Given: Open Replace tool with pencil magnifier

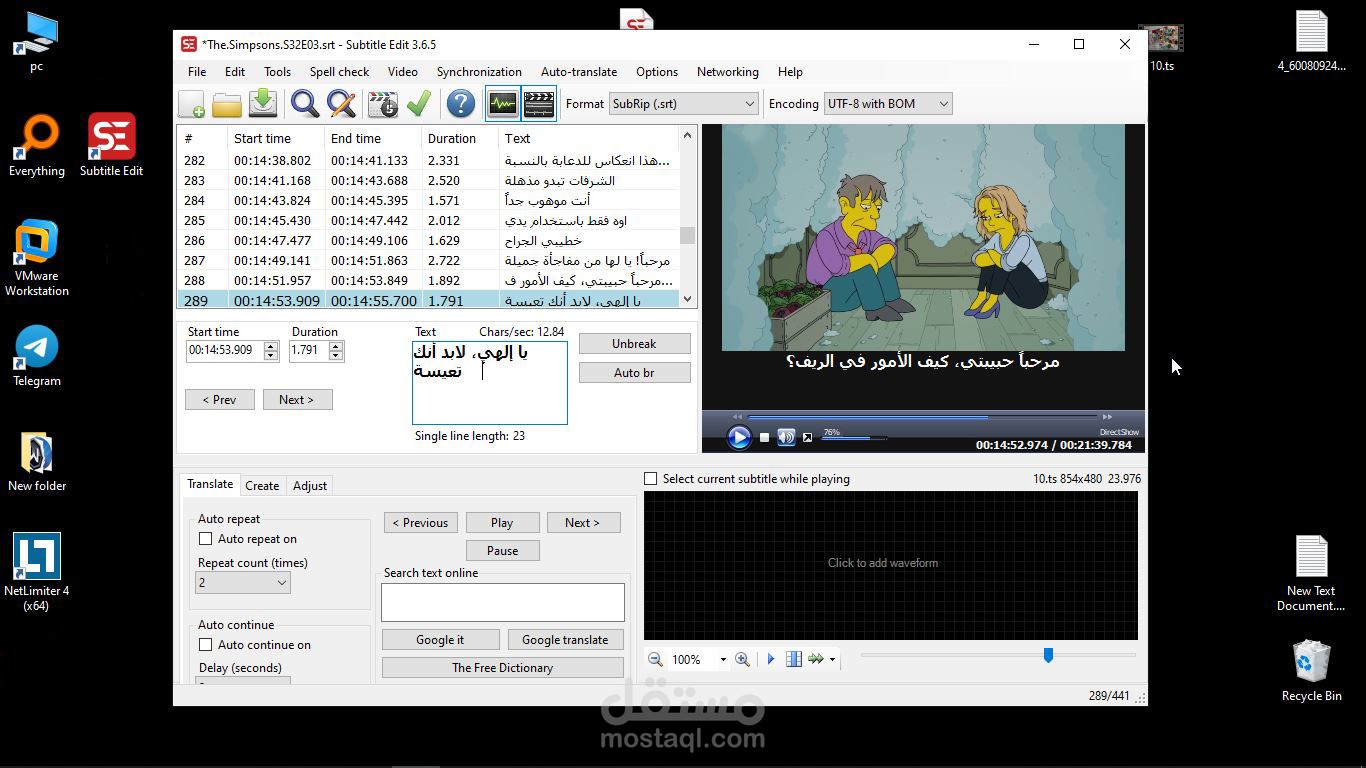Looking at the screenshot, I should coord(341,104).
